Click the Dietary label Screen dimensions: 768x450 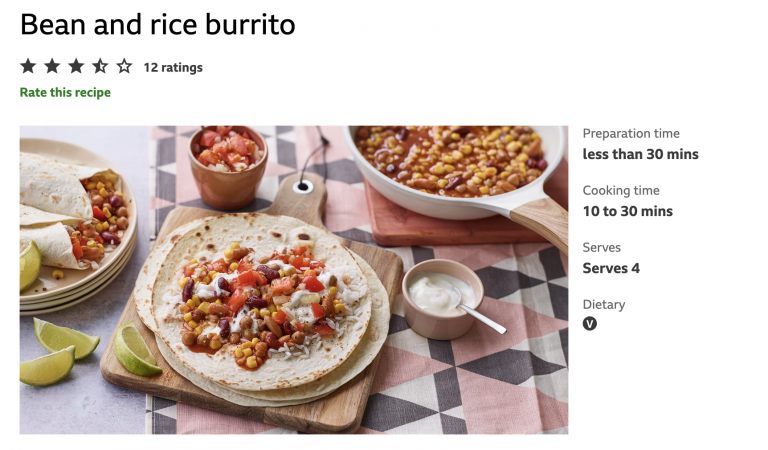tap(604, 305)
